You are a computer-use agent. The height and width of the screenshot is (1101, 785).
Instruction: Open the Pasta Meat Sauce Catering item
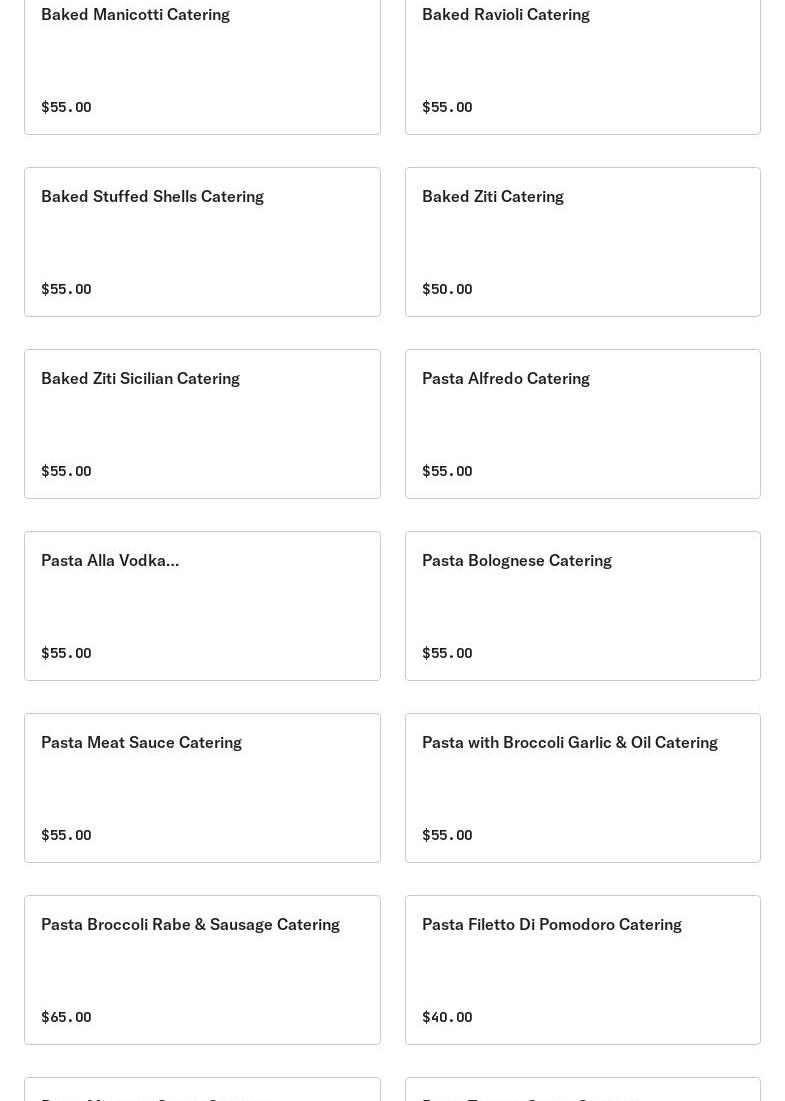click(x=141, y=743)
